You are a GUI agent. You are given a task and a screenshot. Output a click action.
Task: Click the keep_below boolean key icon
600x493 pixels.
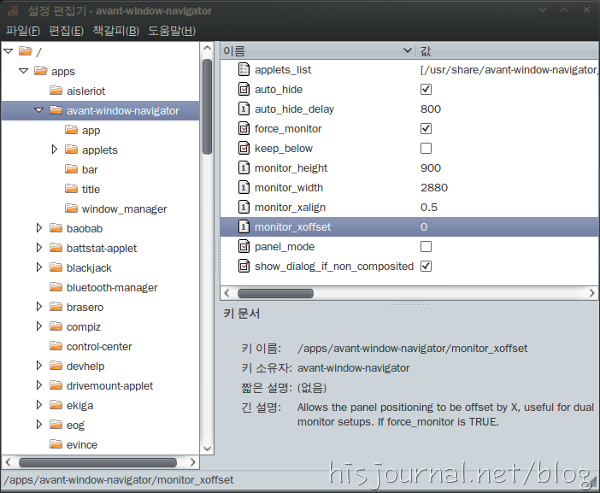pos(244,148)
